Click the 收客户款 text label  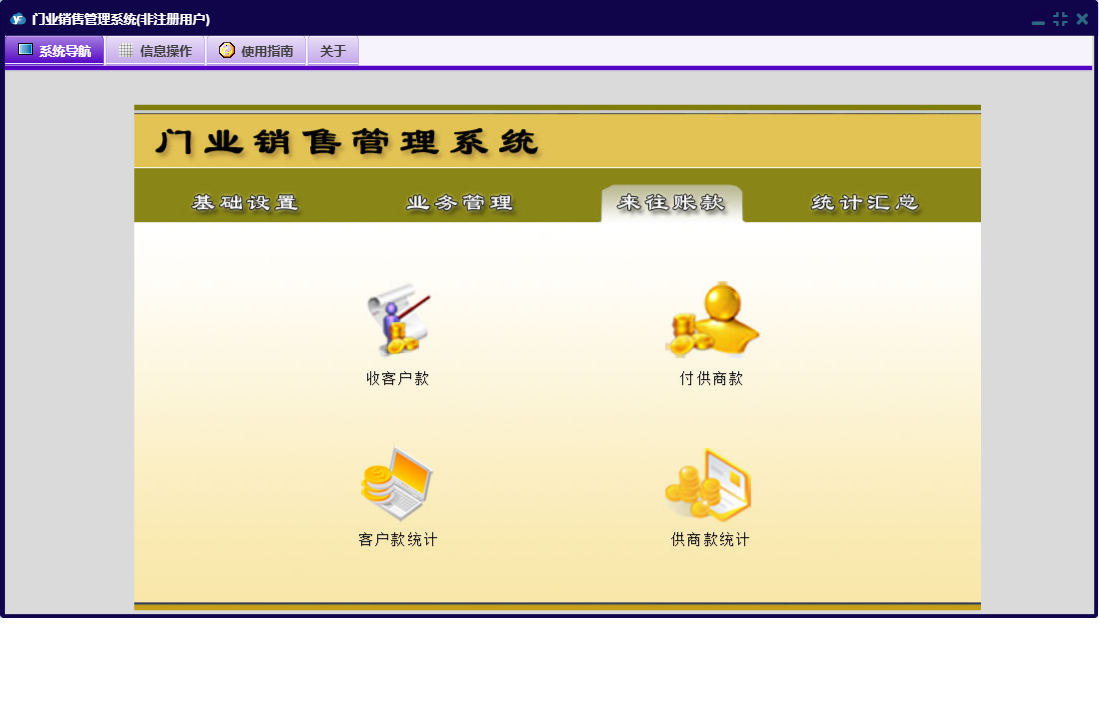pos(398,379)
